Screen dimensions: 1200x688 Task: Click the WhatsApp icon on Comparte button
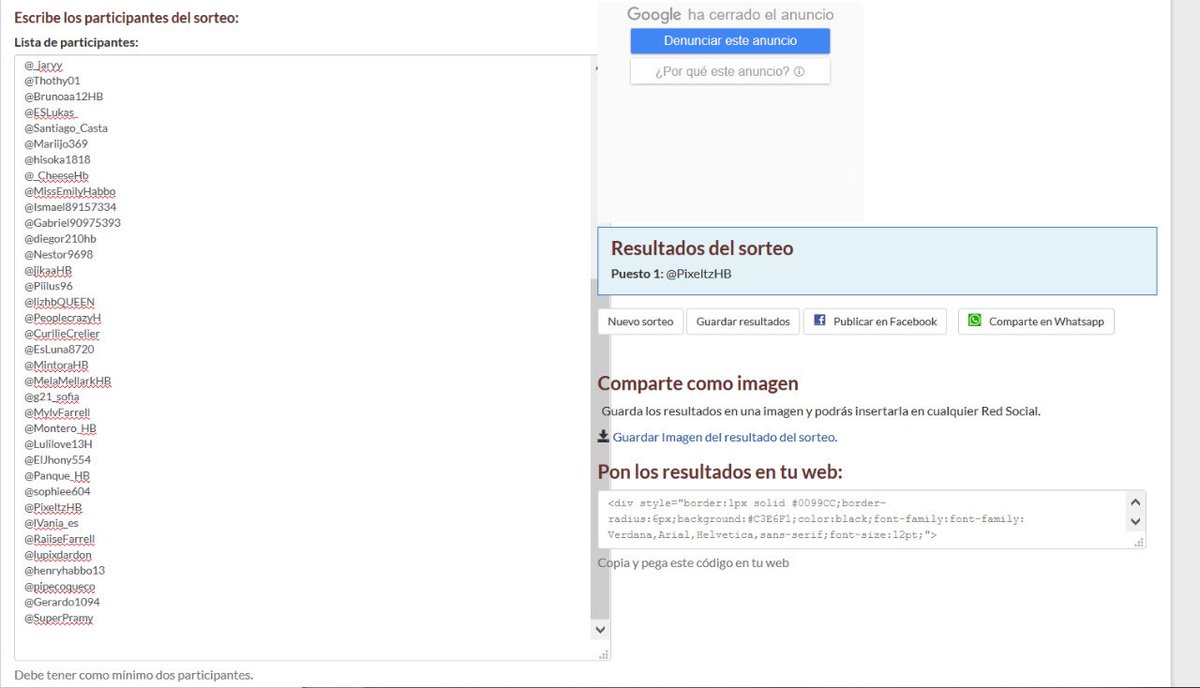[974, 321]
